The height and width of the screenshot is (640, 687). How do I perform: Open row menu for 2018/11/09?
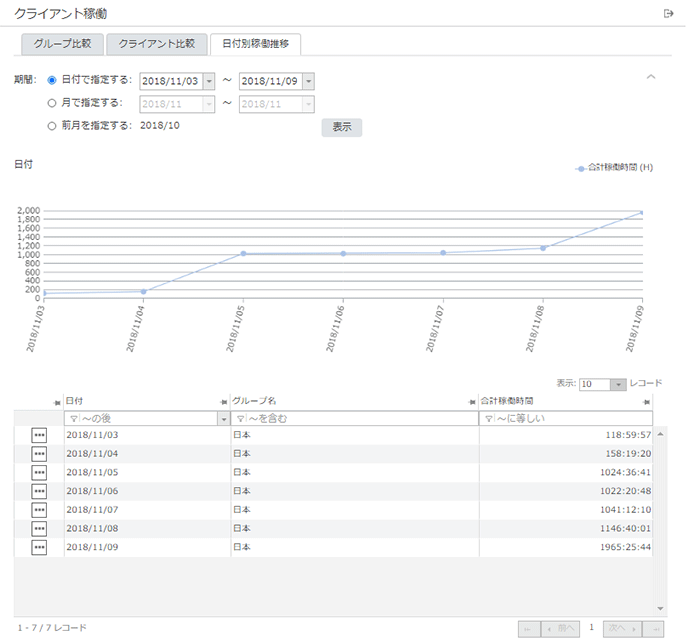[39, 547]
